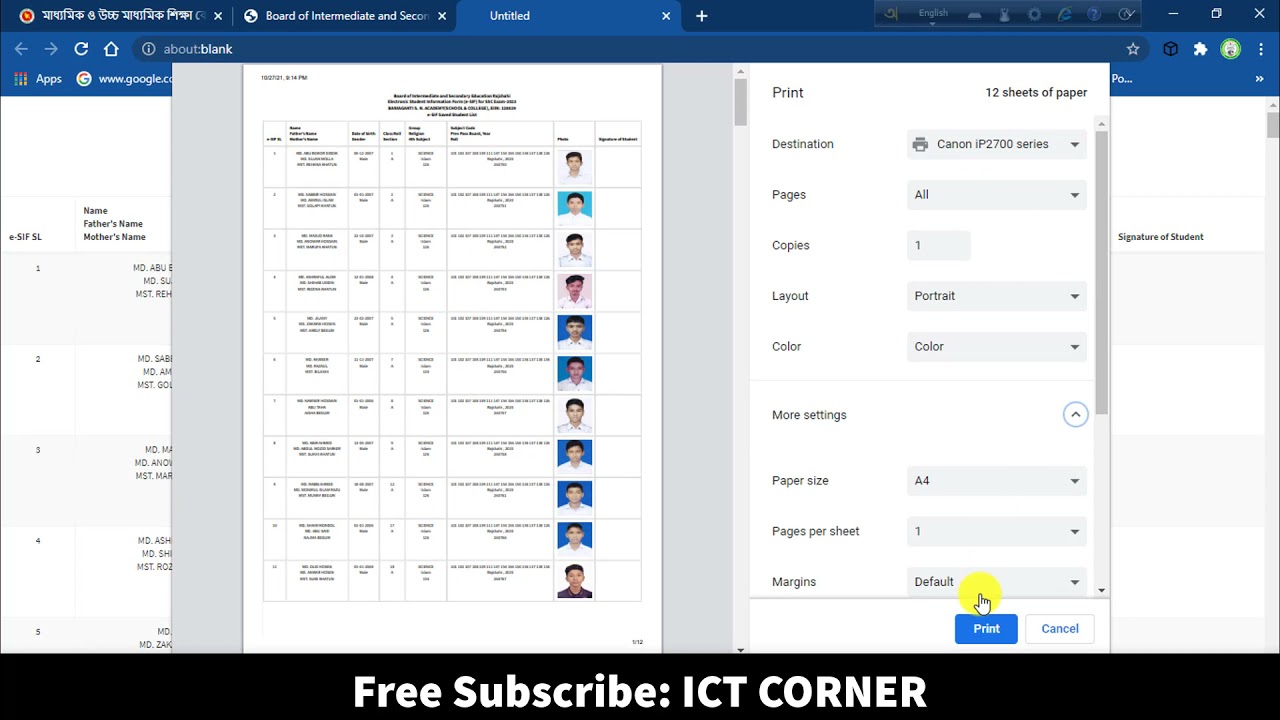This screenshot has width=1280, height=720.
Task: Cancel the print dialog
Action: pos(1060,629)
